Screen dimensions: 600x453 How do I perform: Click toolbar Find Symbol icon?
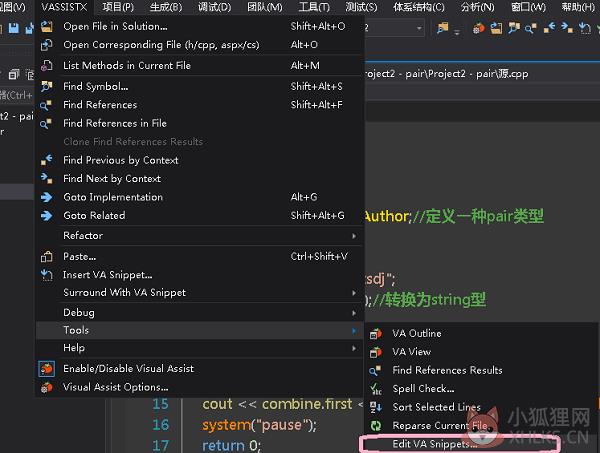pyautogui.click(x=514, y=28)
